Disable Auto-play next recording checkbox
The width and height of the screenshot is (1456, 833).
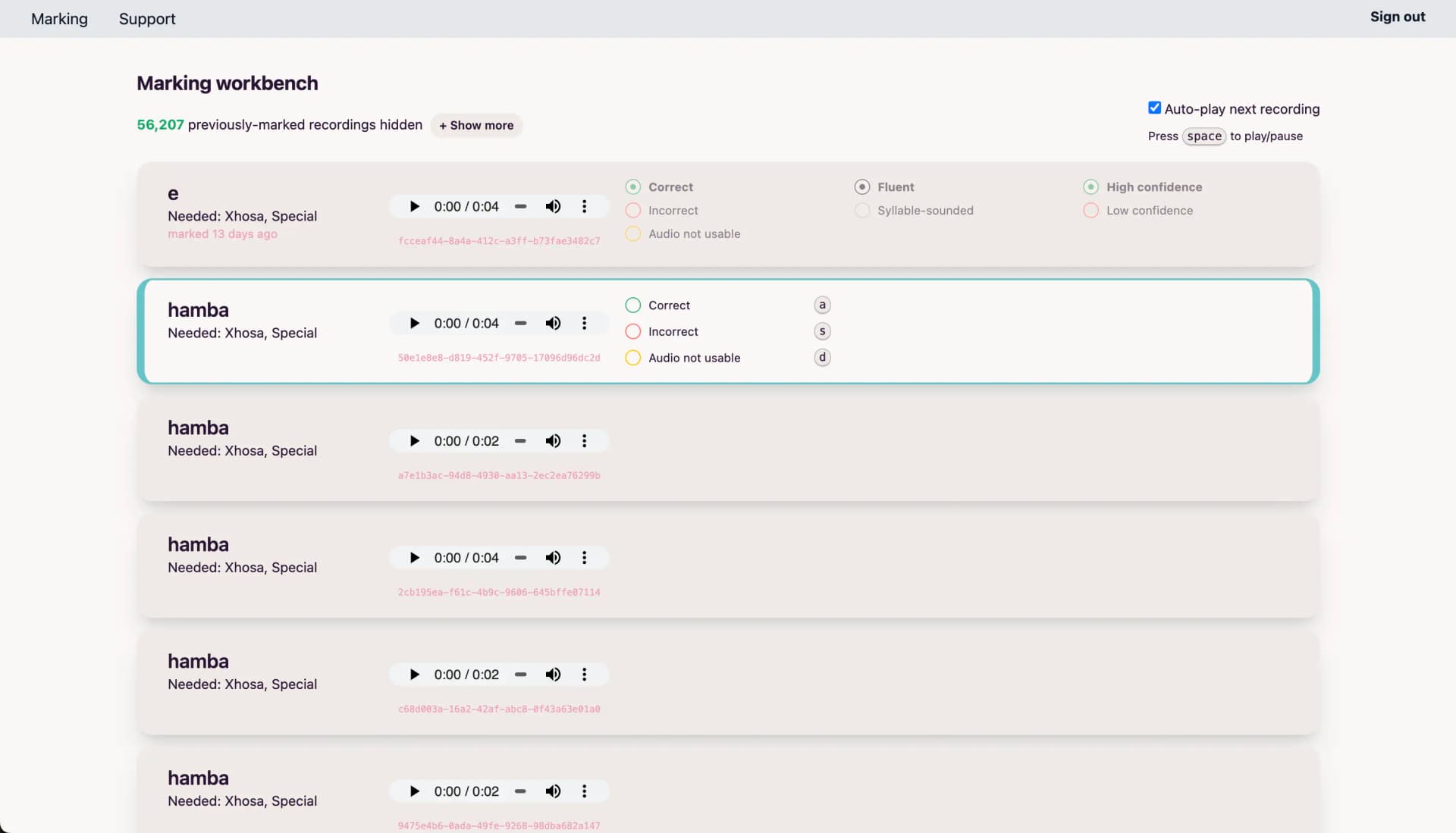(1154, 108)
